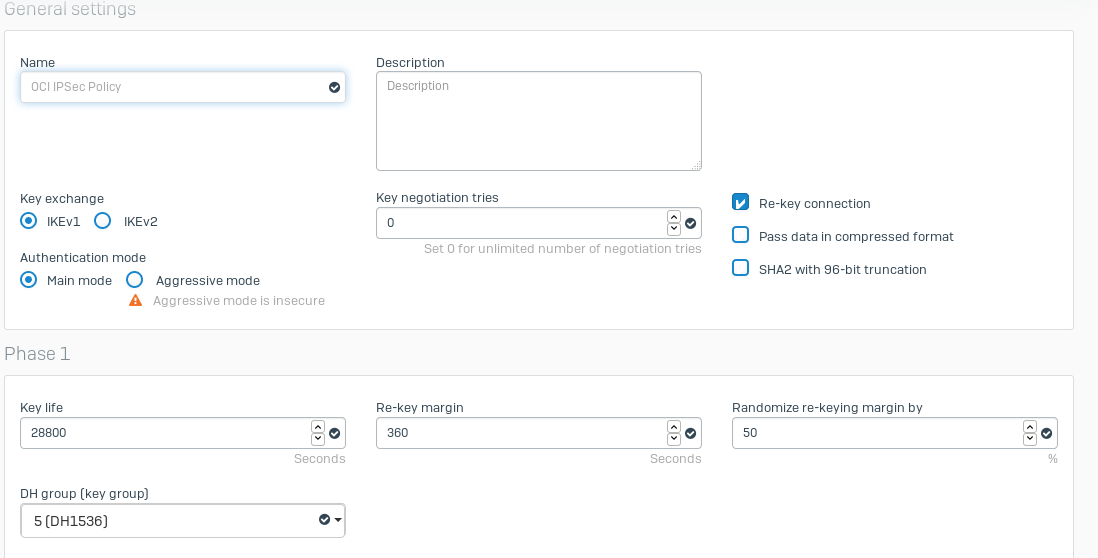Select the IKEv1 key exchange option
Viewport: 1098px width, 558px height.
pyautogui.click(x=29, y=221)
